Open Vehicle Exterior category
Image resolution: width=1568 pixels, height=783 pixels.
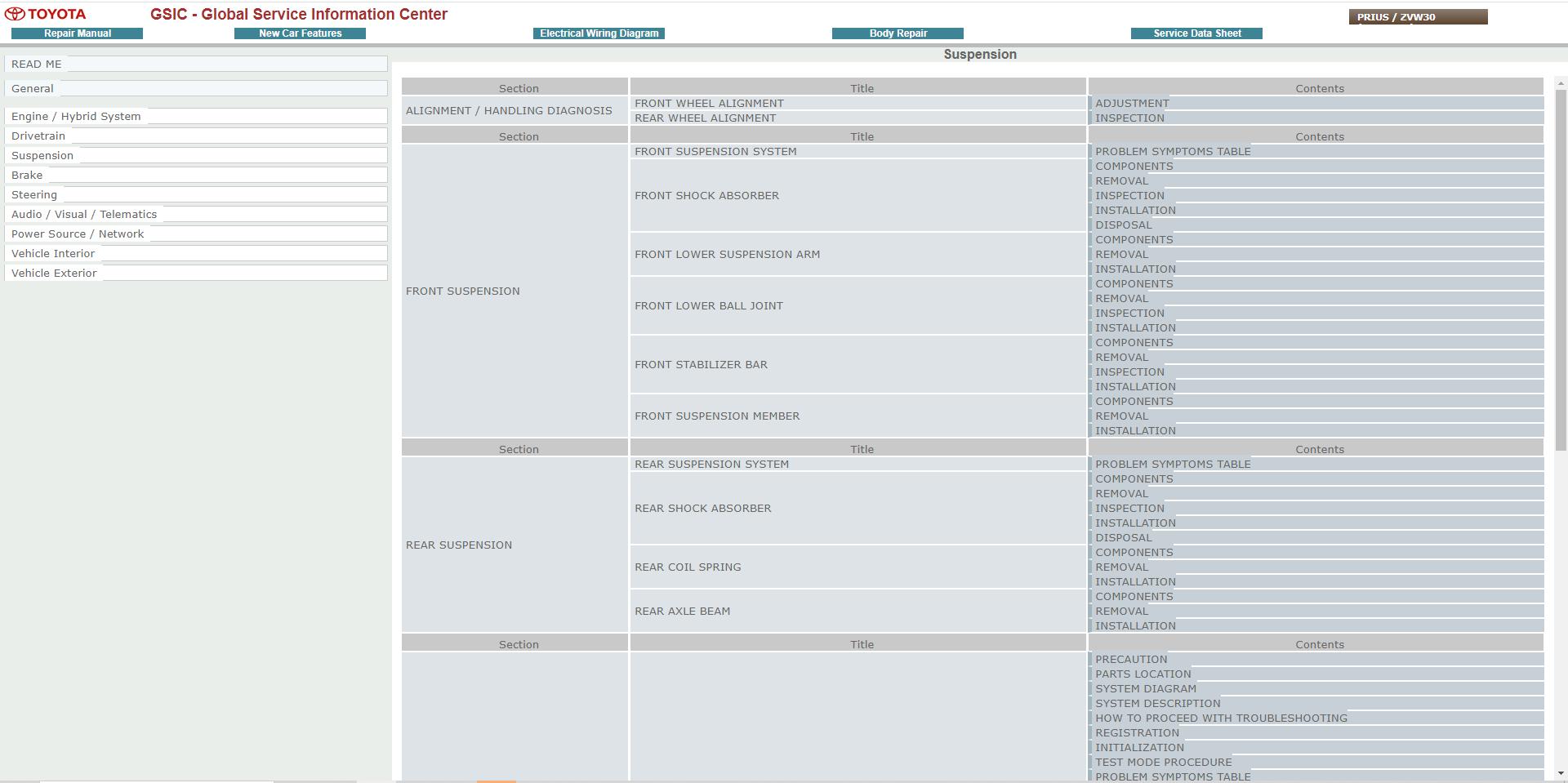tap(196, 273)
